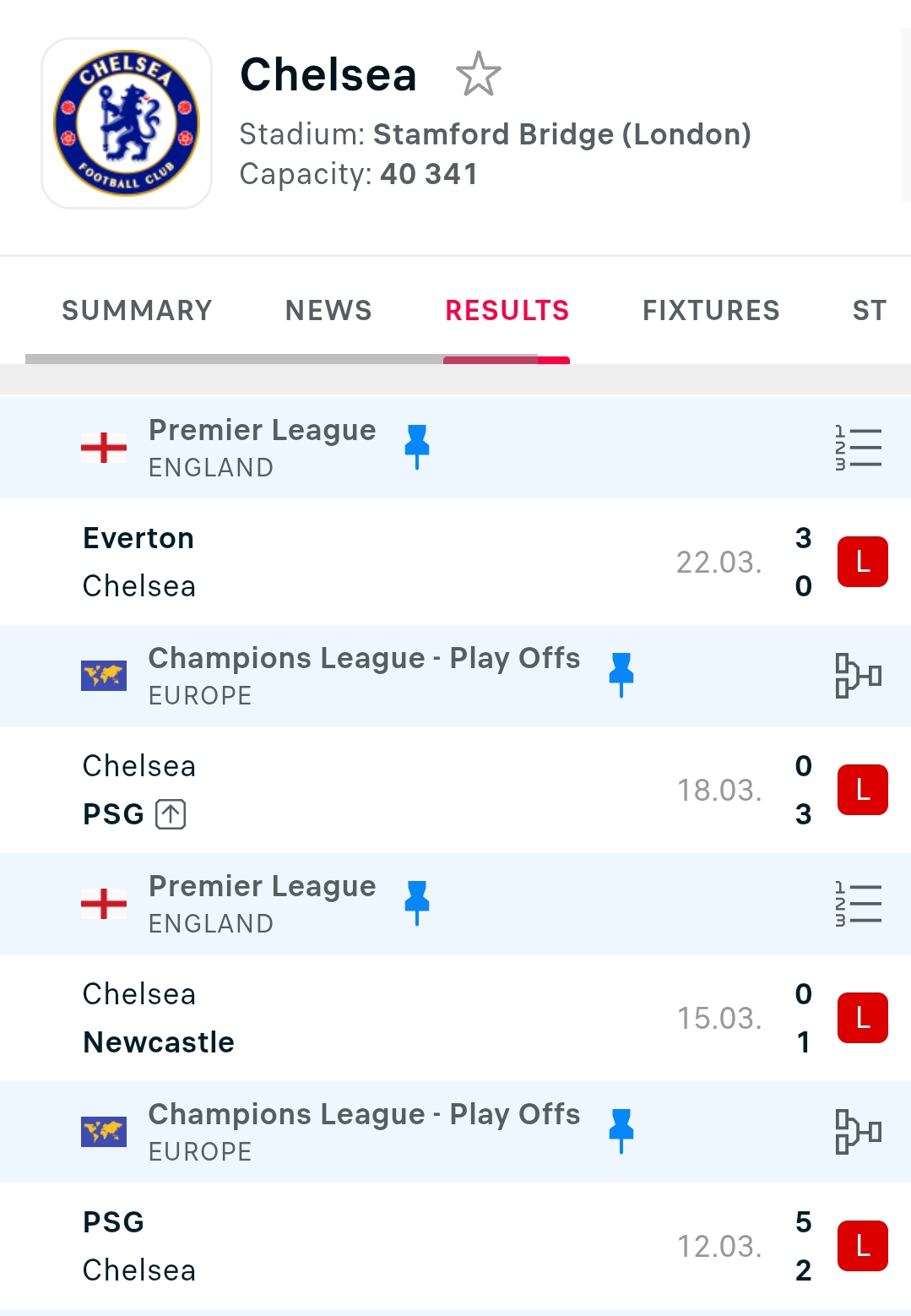The image size is (911, 1316).
Task: Toggle pin on first Champions League Play Offs
Action: 621,674
